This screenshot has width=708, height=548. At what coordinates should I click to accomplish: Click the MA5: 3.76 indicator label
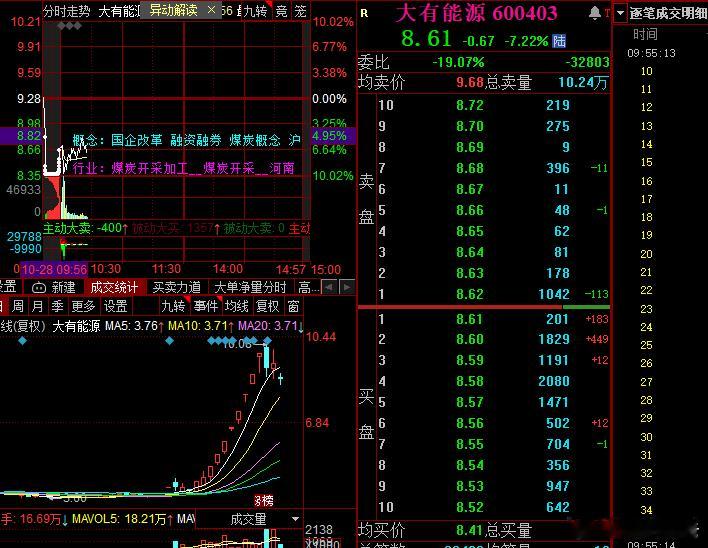pyautogui.click(x=134, y=325)
